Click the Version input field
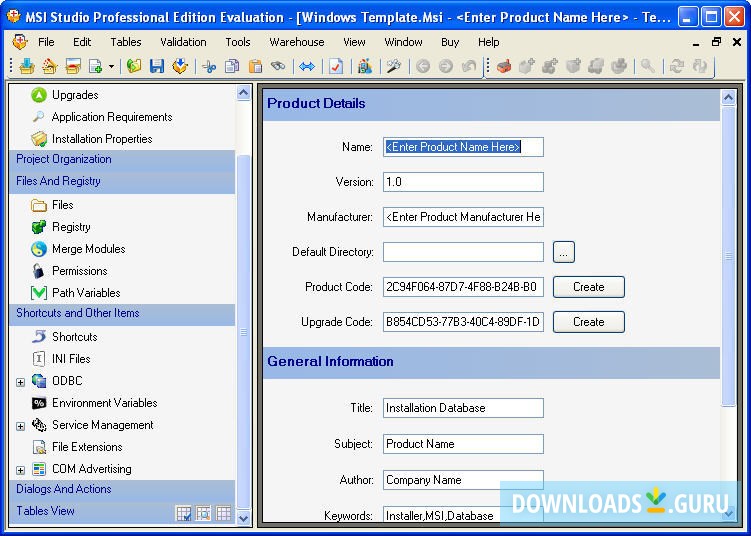This screenshot has width=751, height=536. [x=463, y=182]
